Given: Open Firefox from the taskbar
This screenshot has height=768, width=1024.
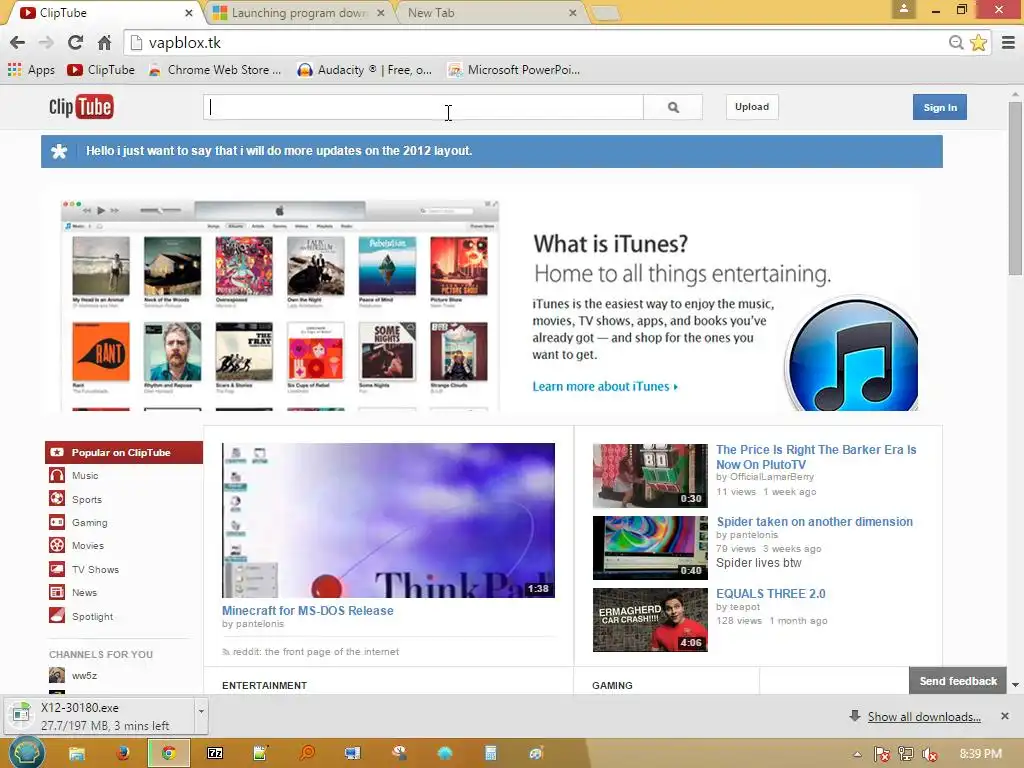Looking at the screenshot, I should (x=123, y=753).
